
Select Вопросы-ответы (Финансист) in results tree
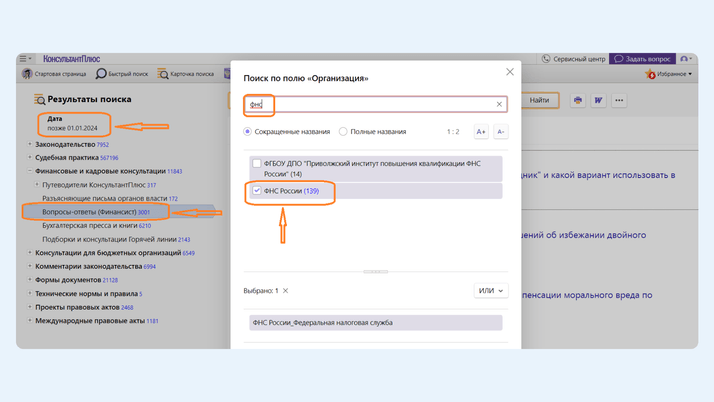click(95, 212)
